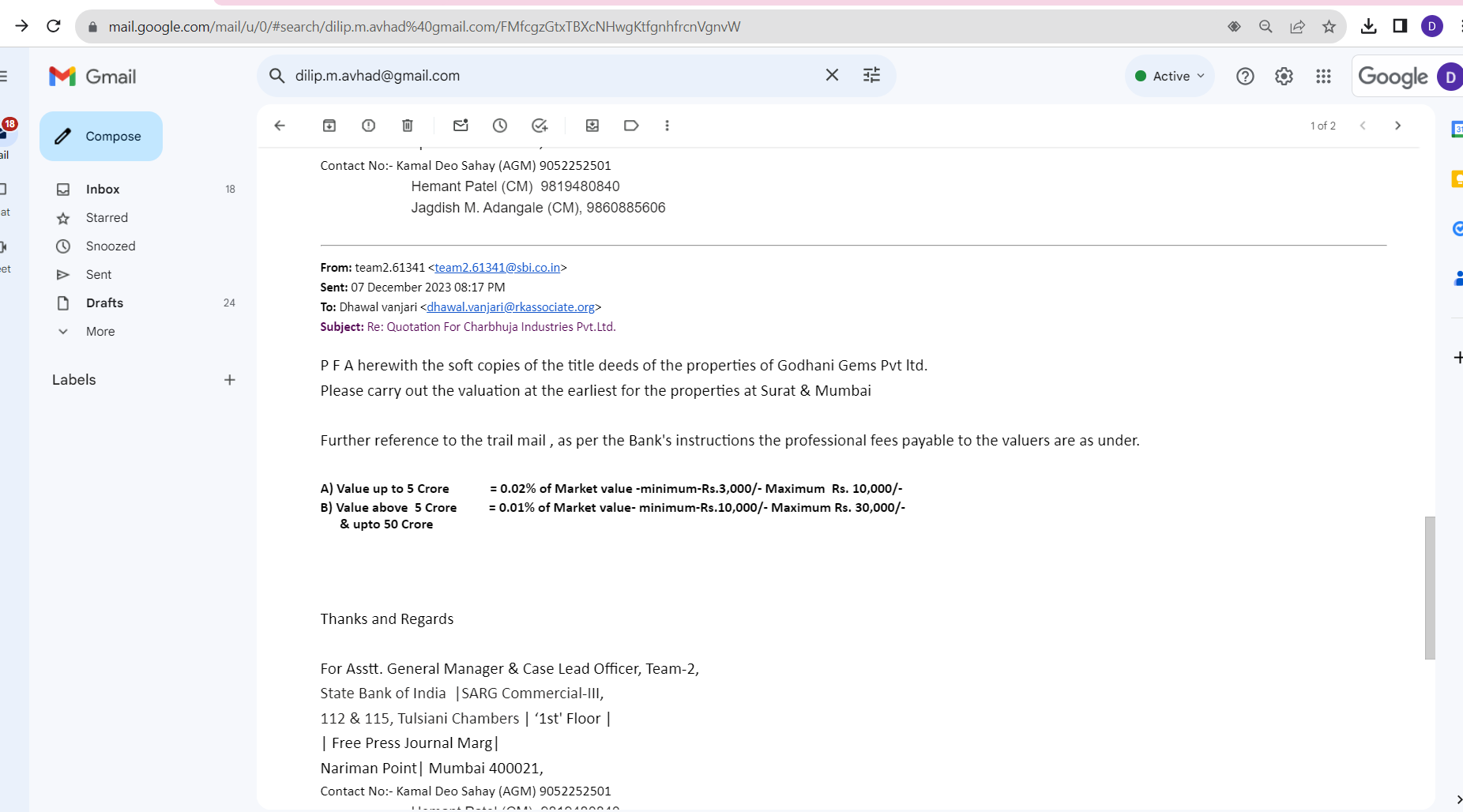Screen dimensions: 1463x812
Task: Open the Google Account avatar next to the Google logo
Action: (x=1450, y=77)
